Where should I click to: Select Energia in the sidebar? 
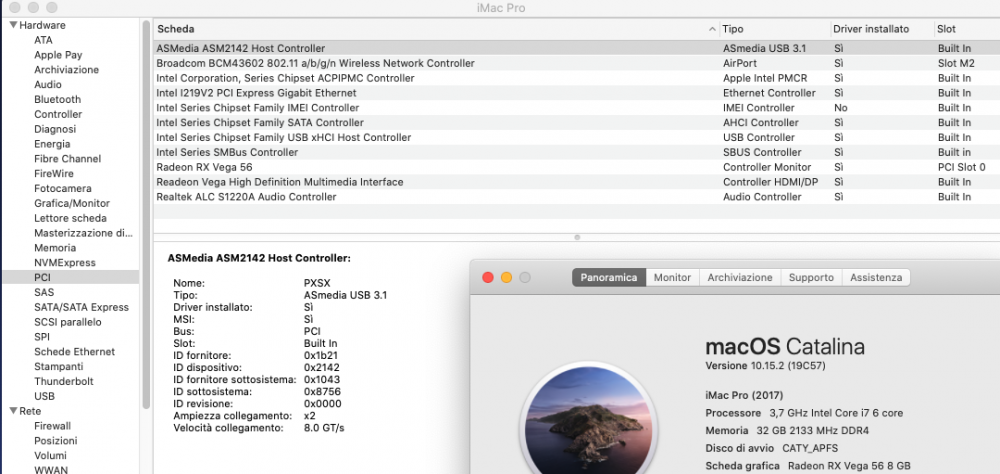click(52, 144)
